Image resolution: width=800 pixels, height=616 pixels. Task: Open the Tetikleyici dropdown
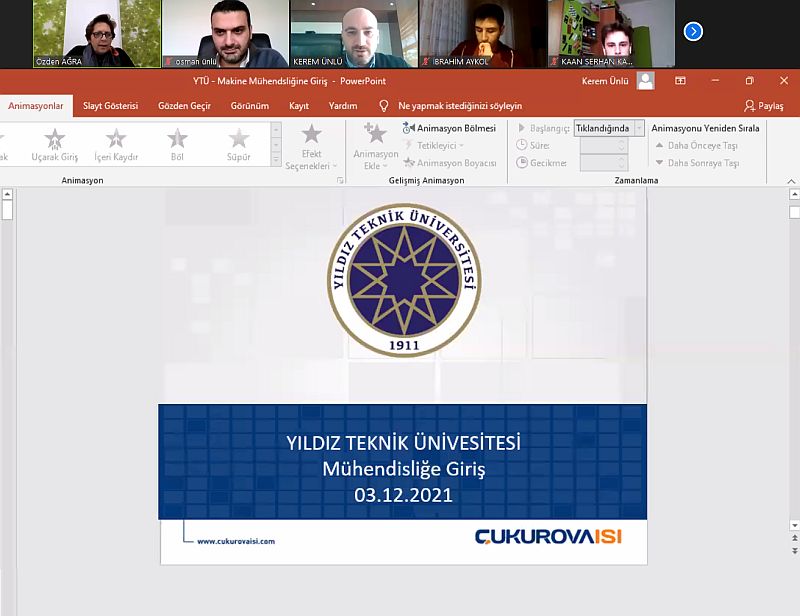[x=435, y=145]
